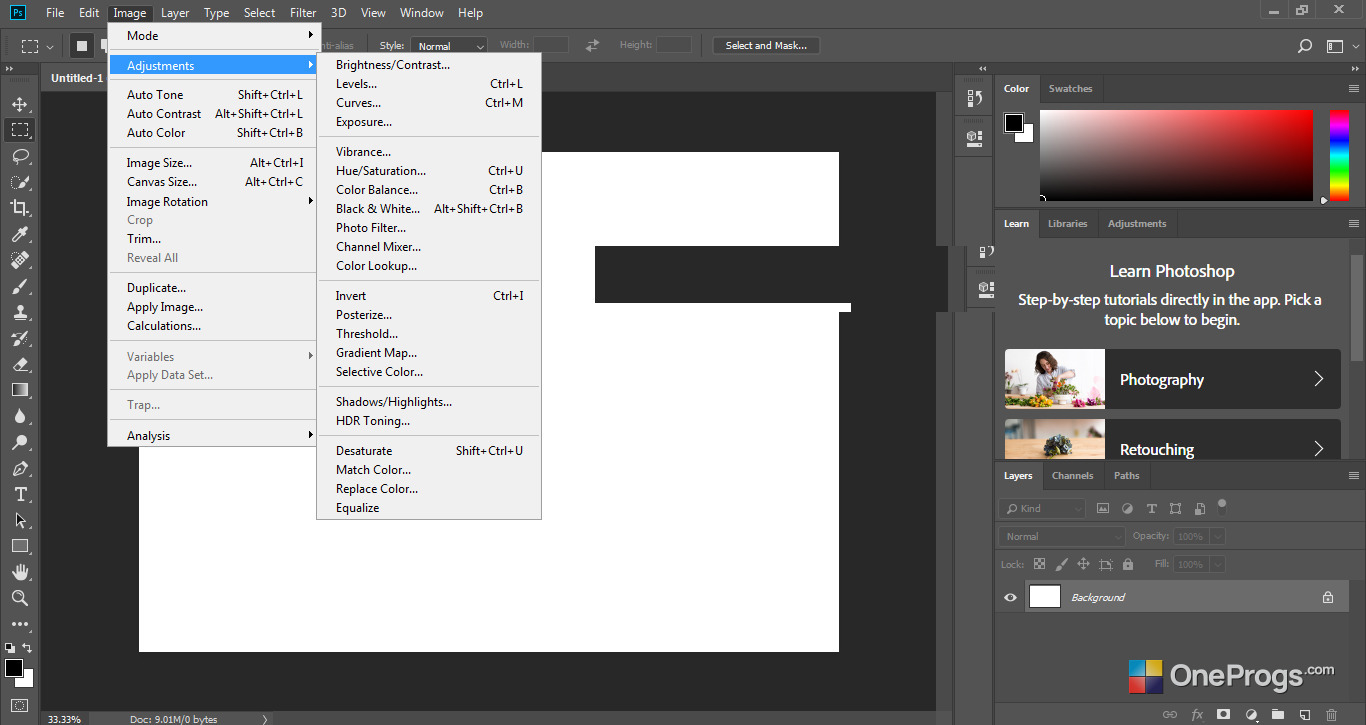The width and height of the screenshot is (1366, 725).
Task: Select the Eraser tool
Action: pos(20,364)
